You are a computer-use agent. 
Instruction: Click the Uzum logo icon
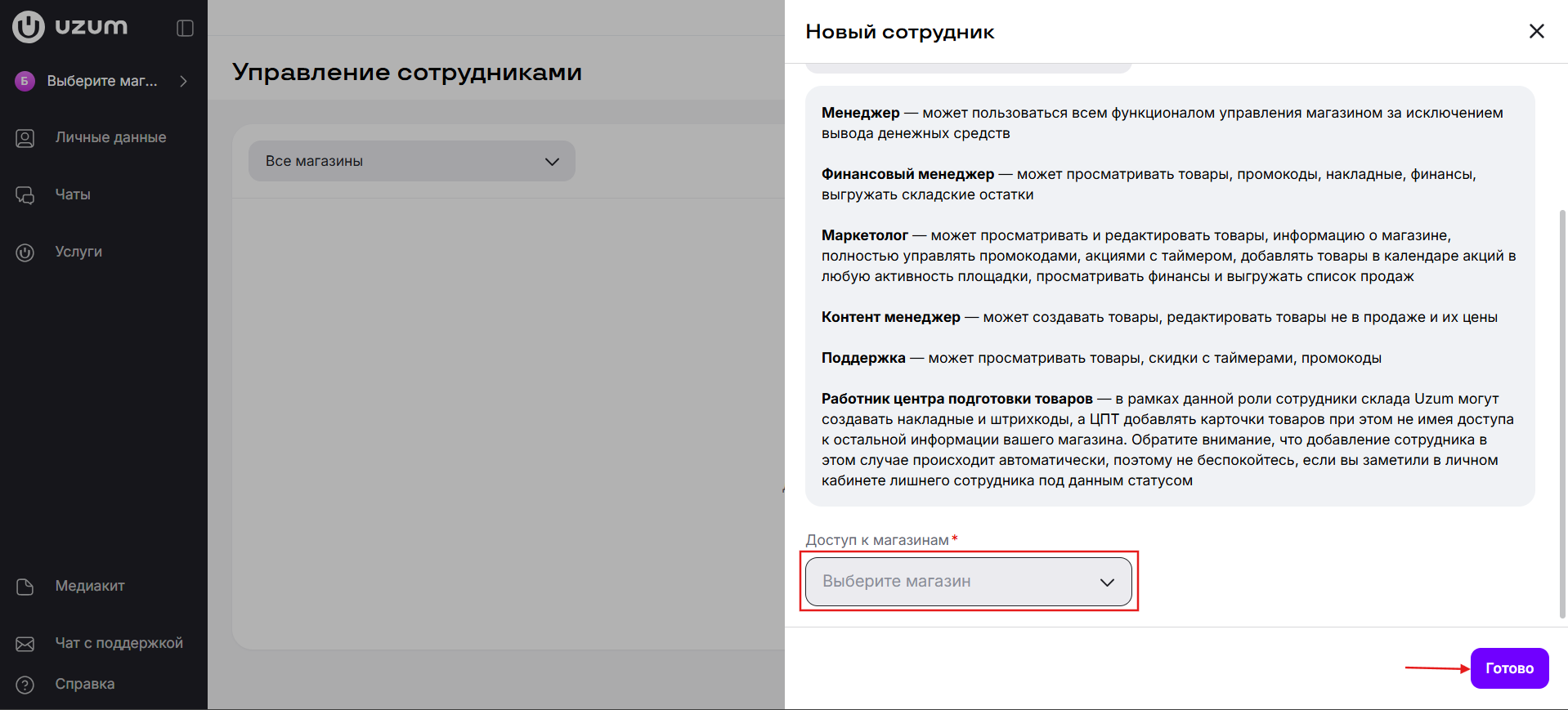pyautogui.click(x=29, y=26)
